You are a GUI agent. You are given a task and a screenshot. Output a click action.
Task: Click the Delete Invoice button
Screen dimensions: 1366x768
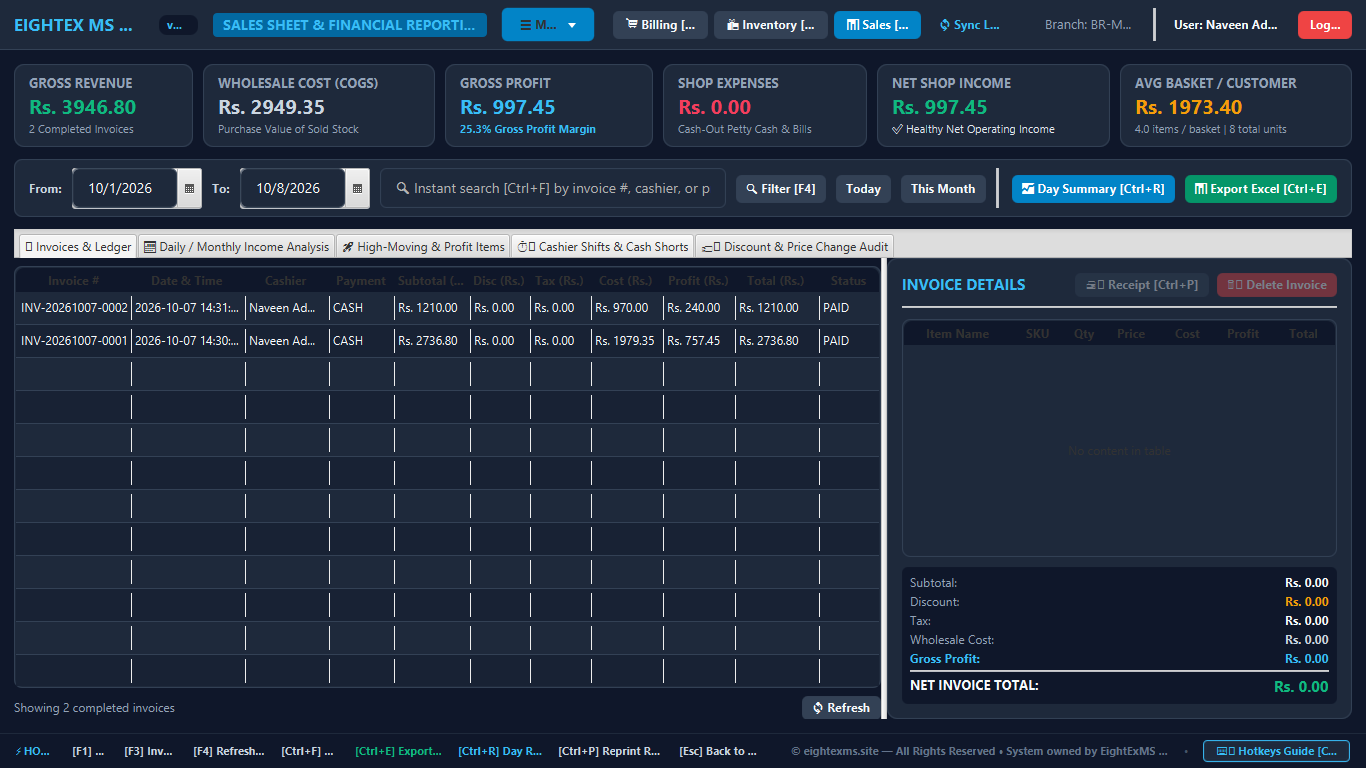pyautogui.click(x=1277, y=285)
